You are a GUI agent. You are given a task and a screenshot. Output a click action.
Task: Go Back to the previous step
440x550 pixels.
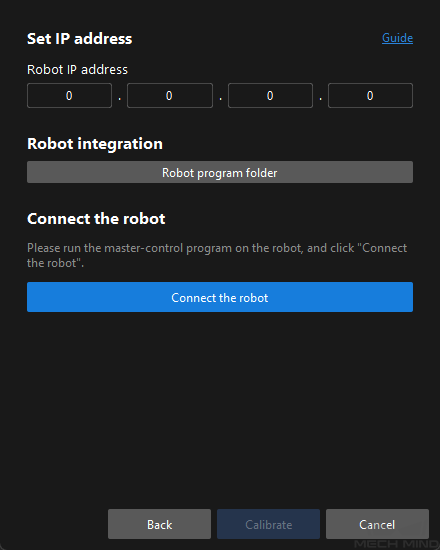point(159,524)
